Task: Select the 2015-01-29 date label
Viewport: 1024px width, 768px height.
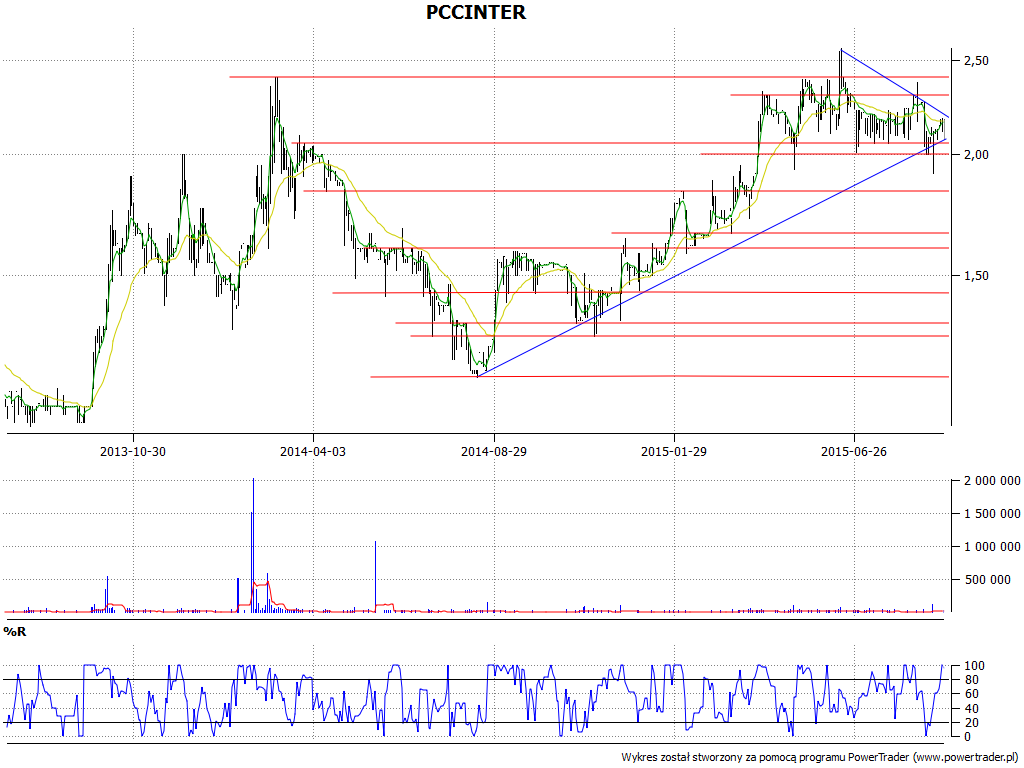Action: [674, 451]
